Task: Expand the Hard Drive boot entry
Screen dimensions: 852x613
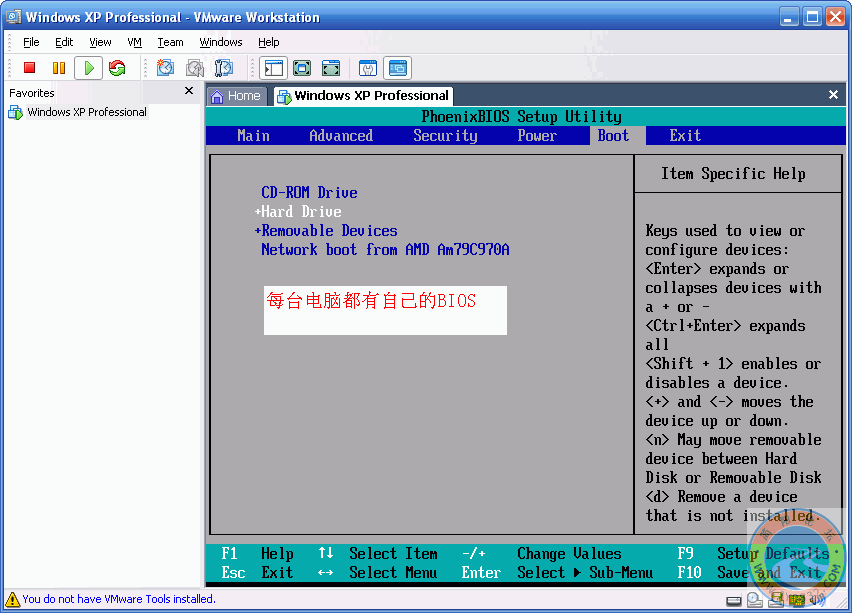Action: 298,212
